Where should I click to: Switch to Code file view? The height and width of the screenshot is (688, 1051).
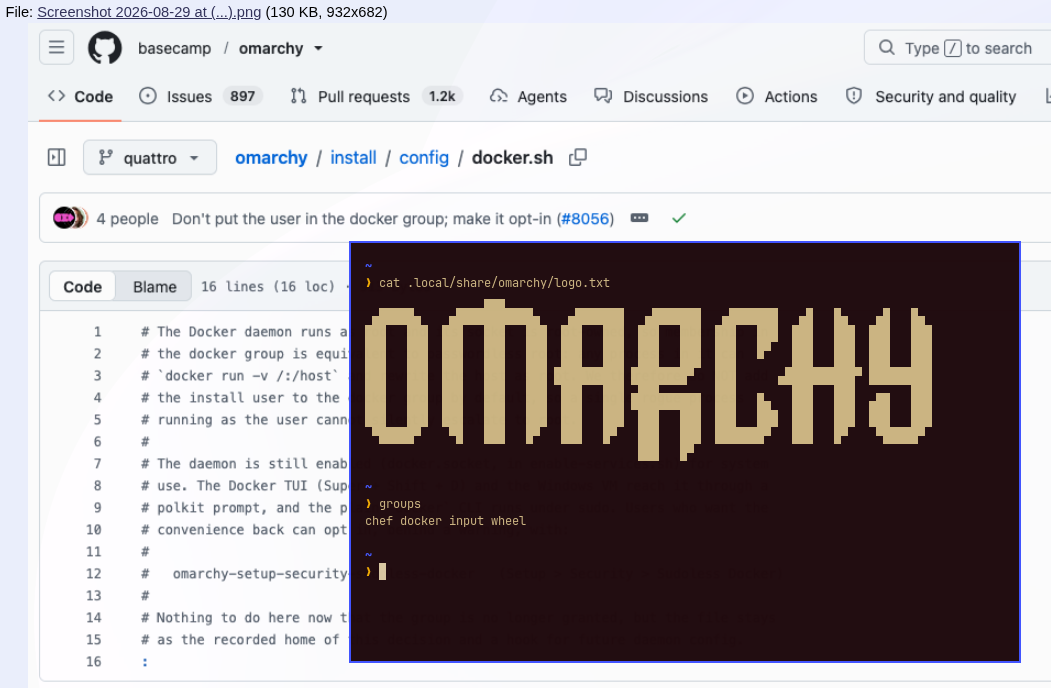82,287
